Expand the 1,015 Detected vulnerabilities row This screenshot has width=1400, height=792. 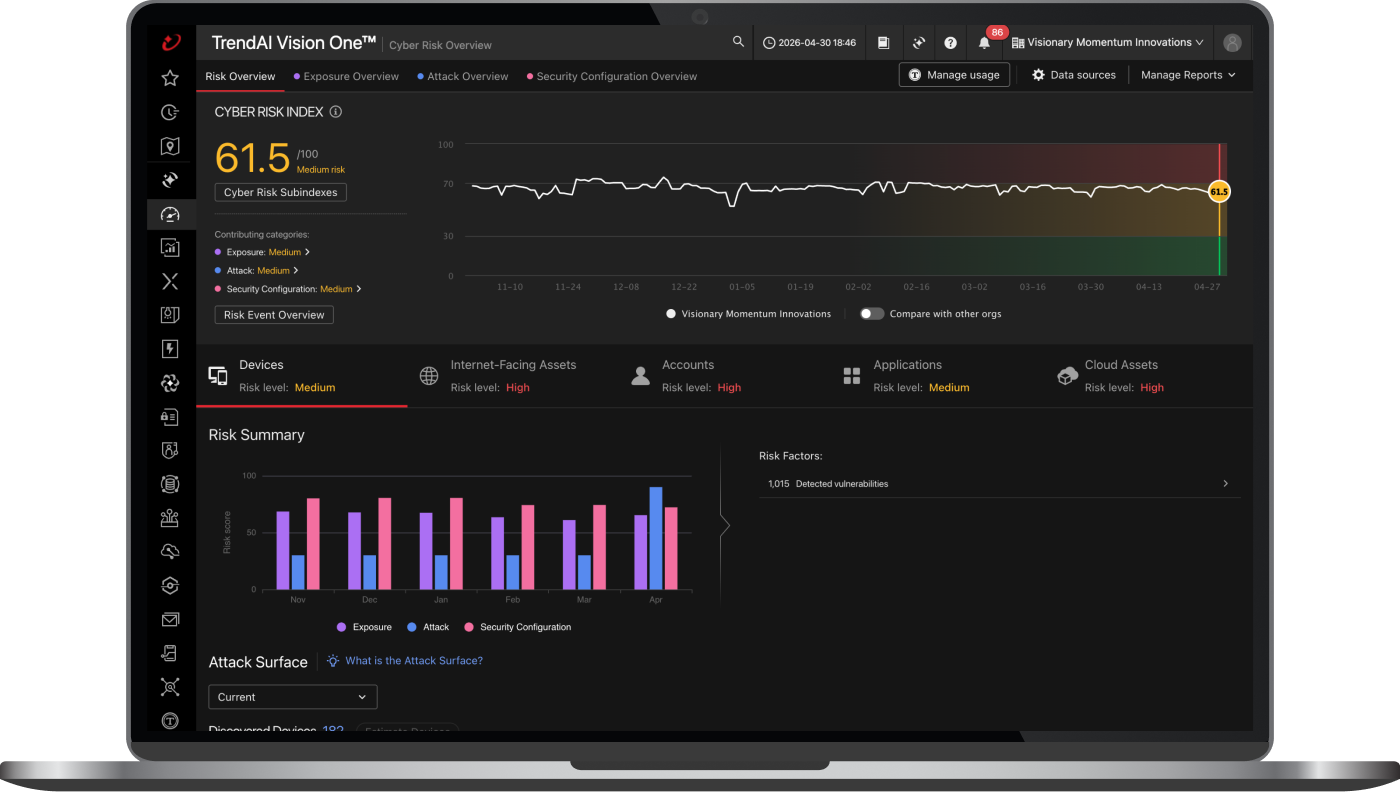(1000, 484)
